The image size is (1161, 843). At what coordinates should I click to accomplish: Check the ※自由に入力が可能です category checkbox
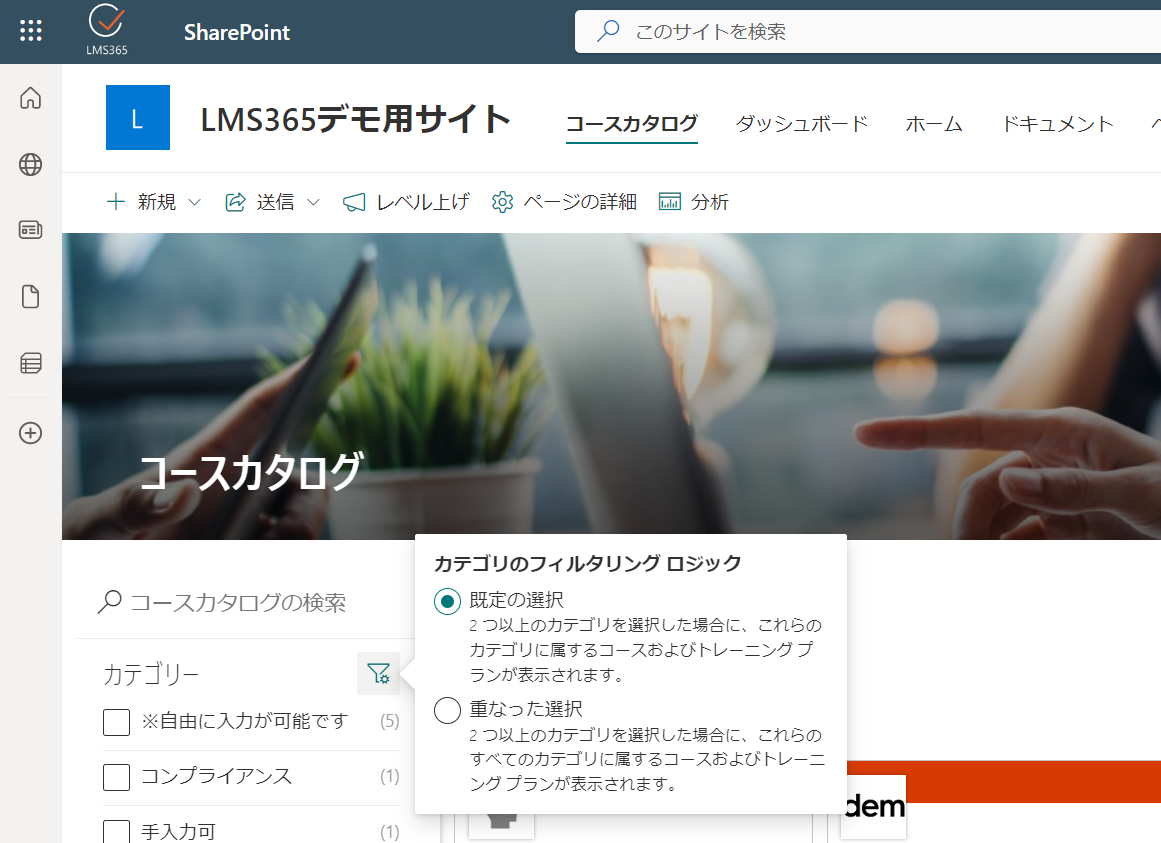pyautogui.click(x=116, y=722)
